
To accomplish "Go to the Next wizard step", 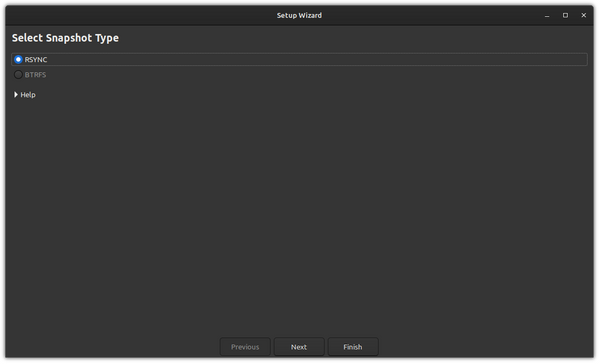I will 299,348.
